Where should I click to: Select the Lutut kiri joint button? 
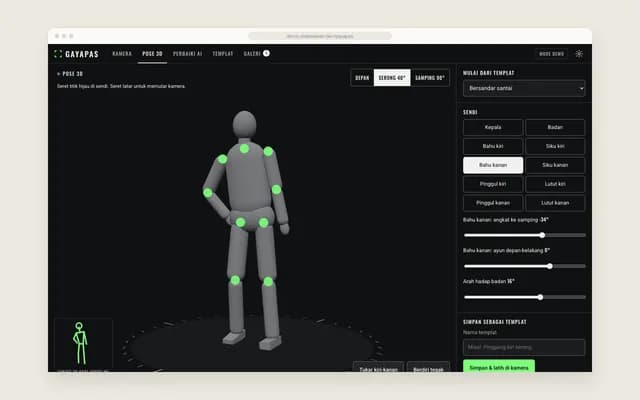[555, 184]
